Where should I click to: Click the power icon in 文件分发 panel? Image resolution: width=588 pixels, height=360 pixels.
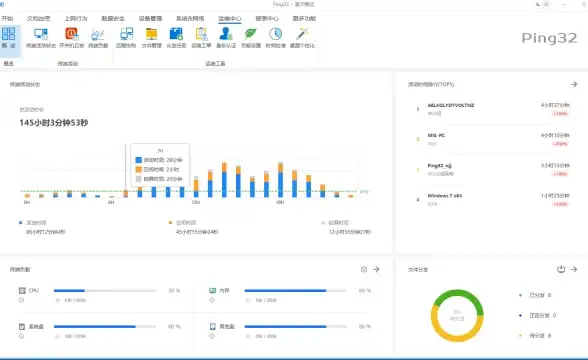(x=561, y=269)
